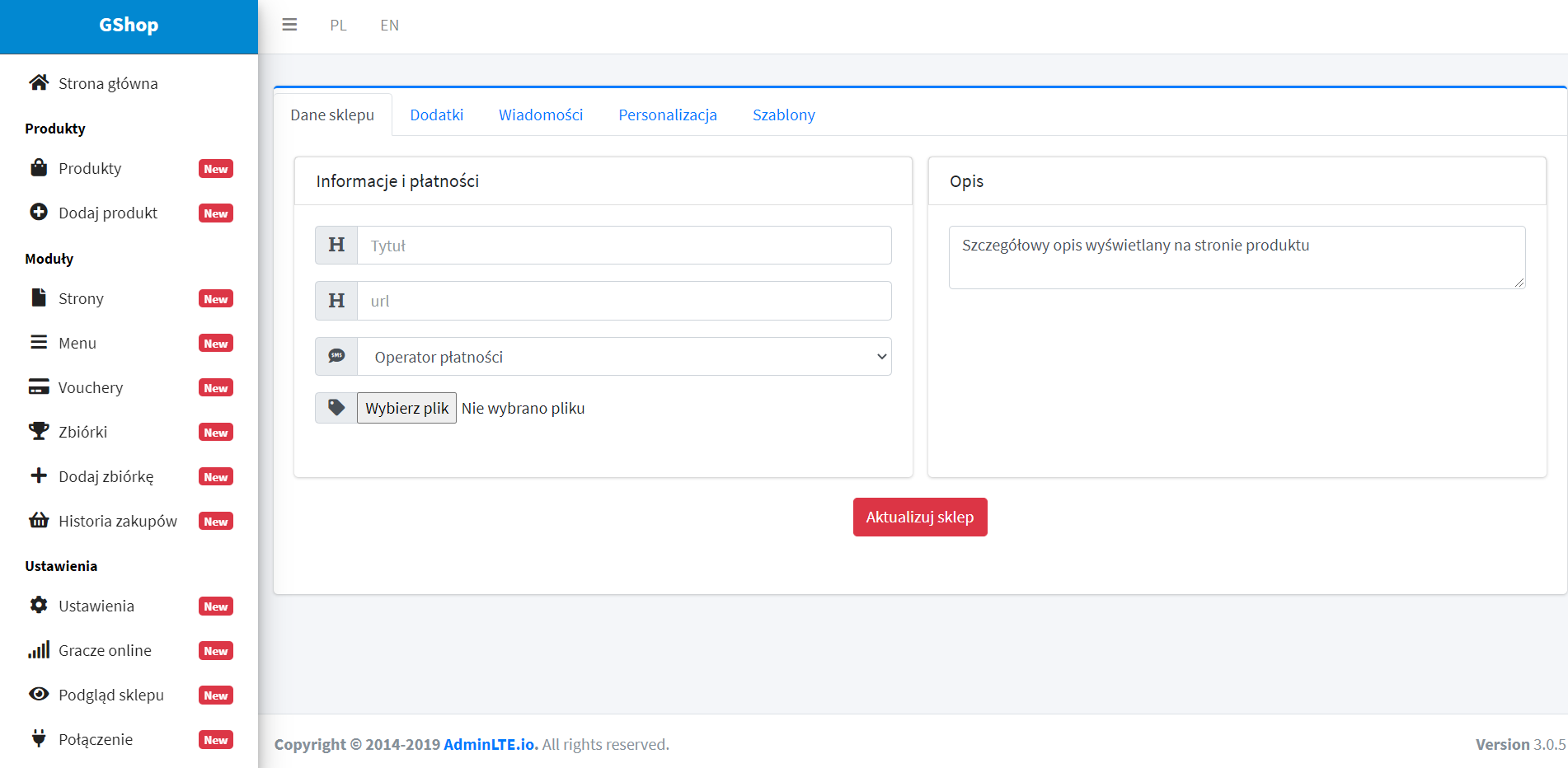Image resolution: width=1568 pixels, height=768 pixels.
Task: Focus the Tytuł input field
Action: tap(624, 246)
